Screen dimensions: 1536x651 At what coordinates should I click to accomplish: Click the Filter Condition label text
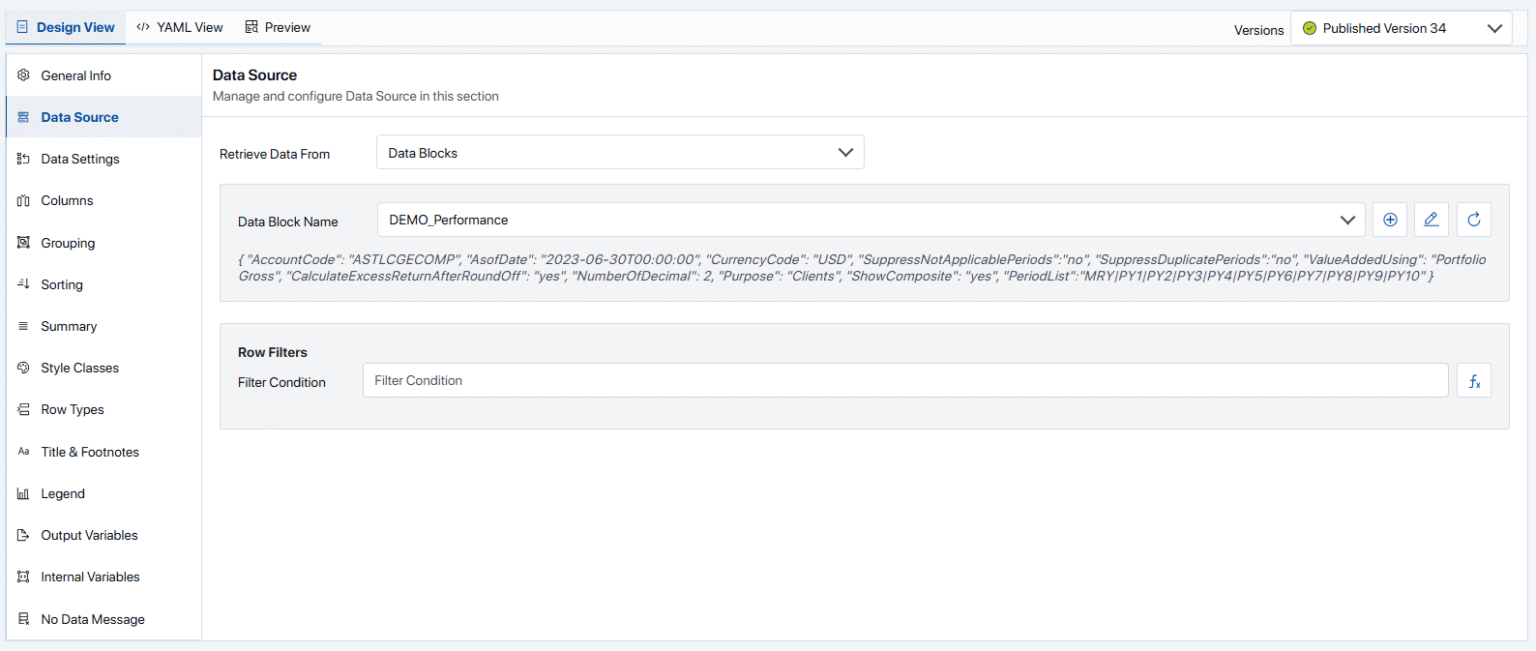coord(282,382)
